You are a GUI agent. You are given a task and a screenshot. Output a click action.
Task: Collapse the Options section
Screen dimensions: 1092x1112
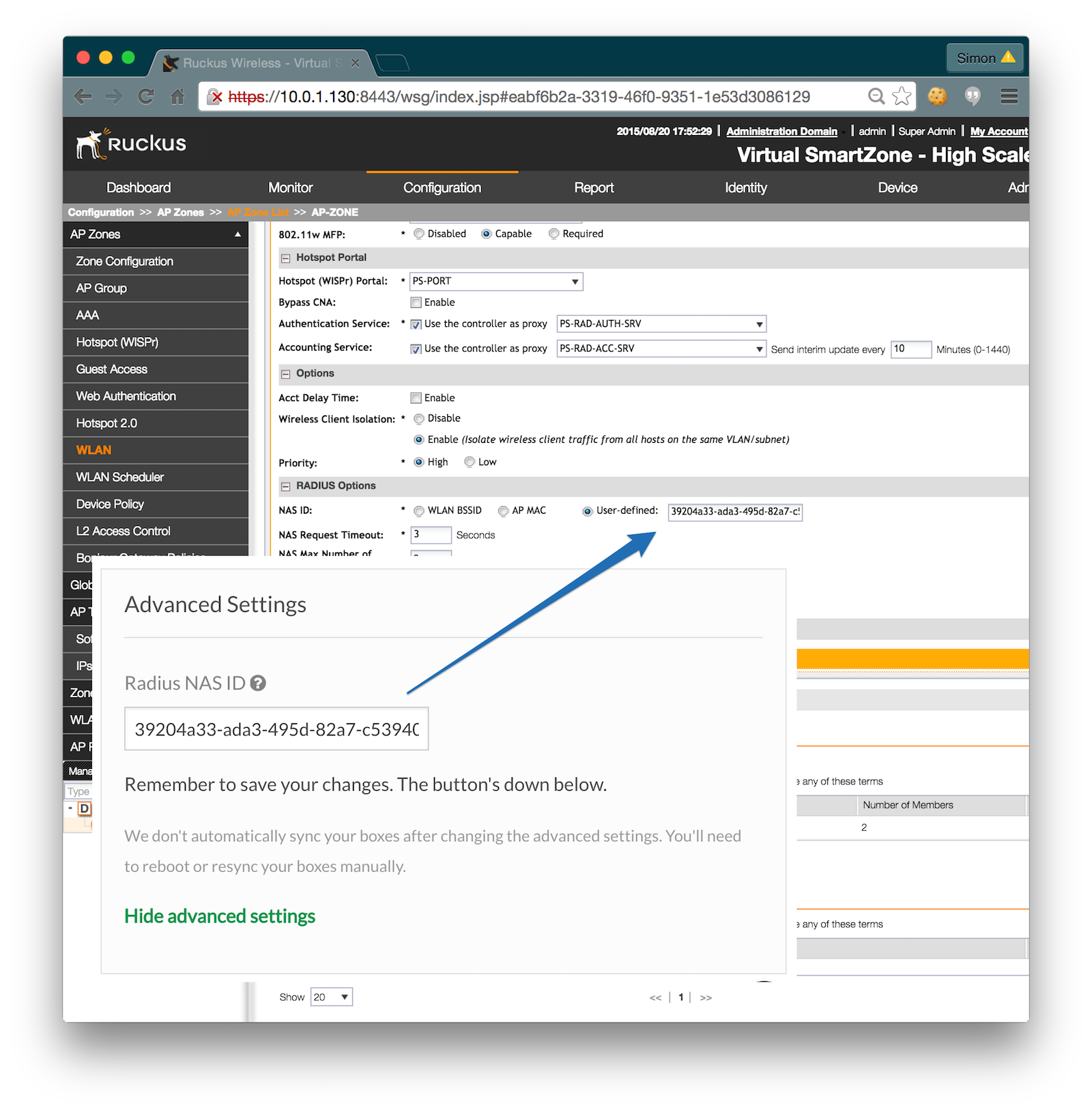pyautogui.click(x=286, y=374)
